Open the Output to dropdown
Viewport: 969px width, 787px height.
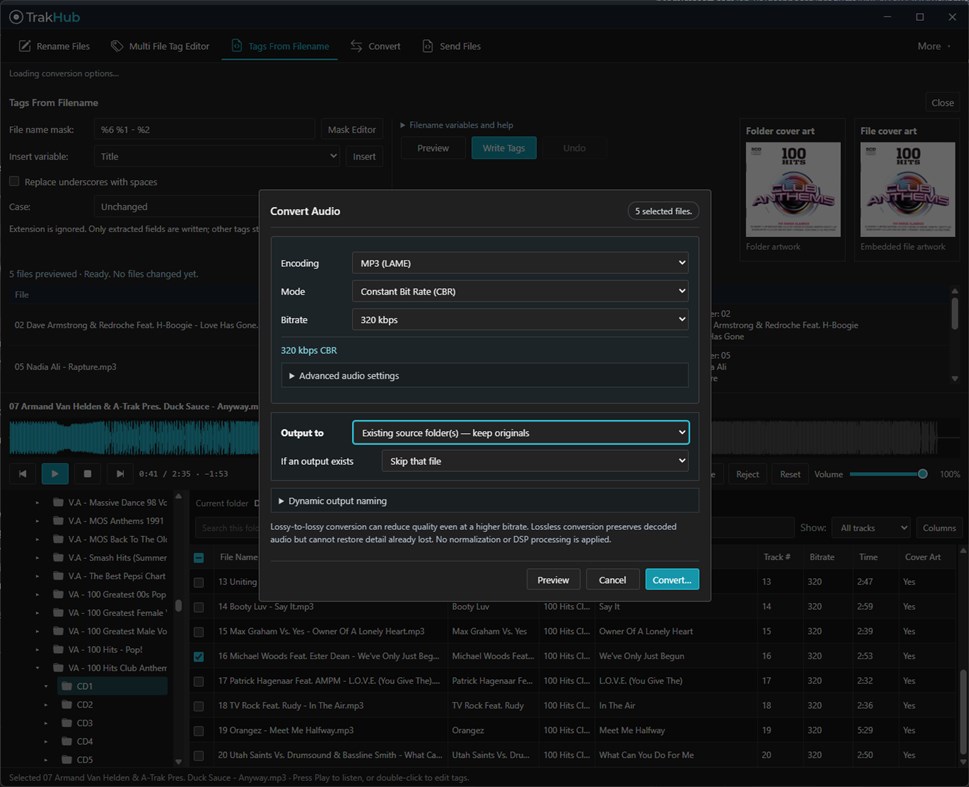tap(520, 433)
